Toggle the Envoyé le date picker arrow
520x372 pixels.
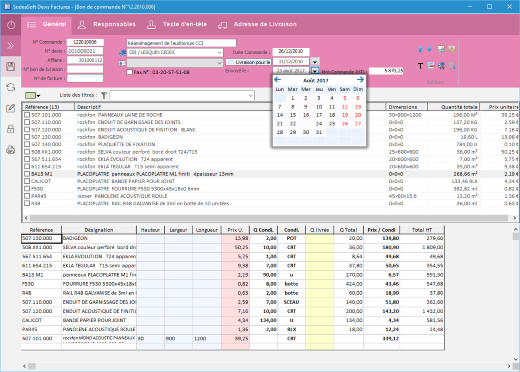315,71
